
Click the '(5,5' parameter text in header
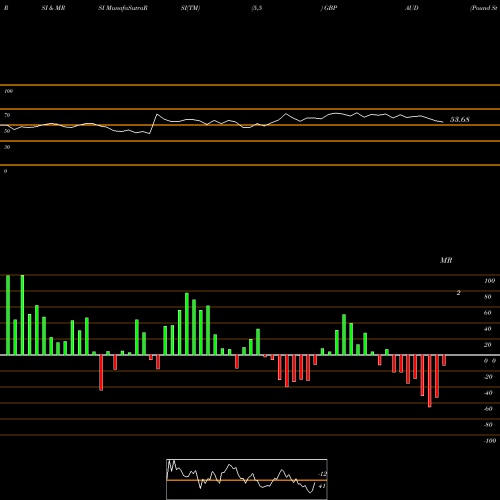(257, 8)
